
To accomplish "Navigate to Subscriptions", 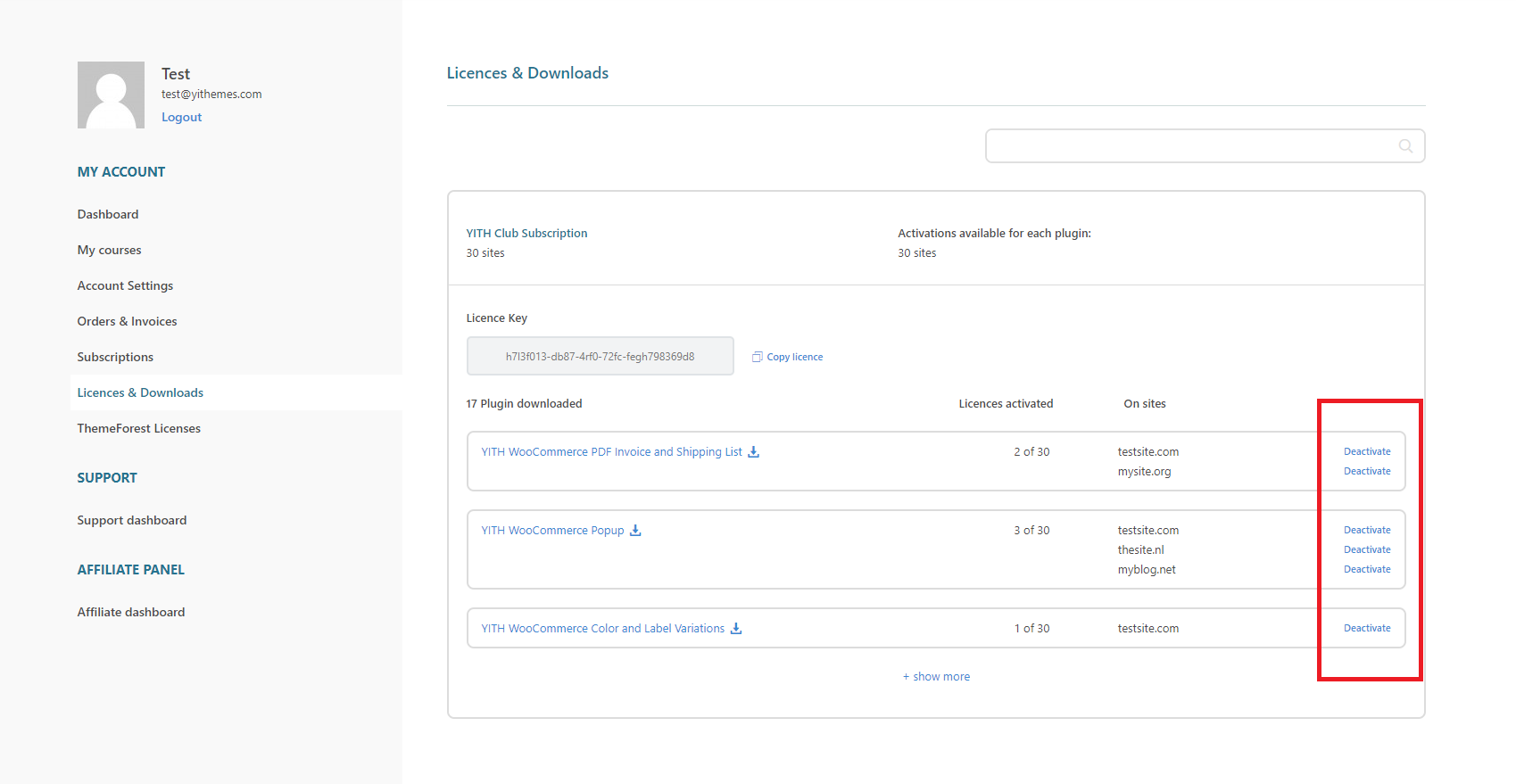I will tap(115, 357).
